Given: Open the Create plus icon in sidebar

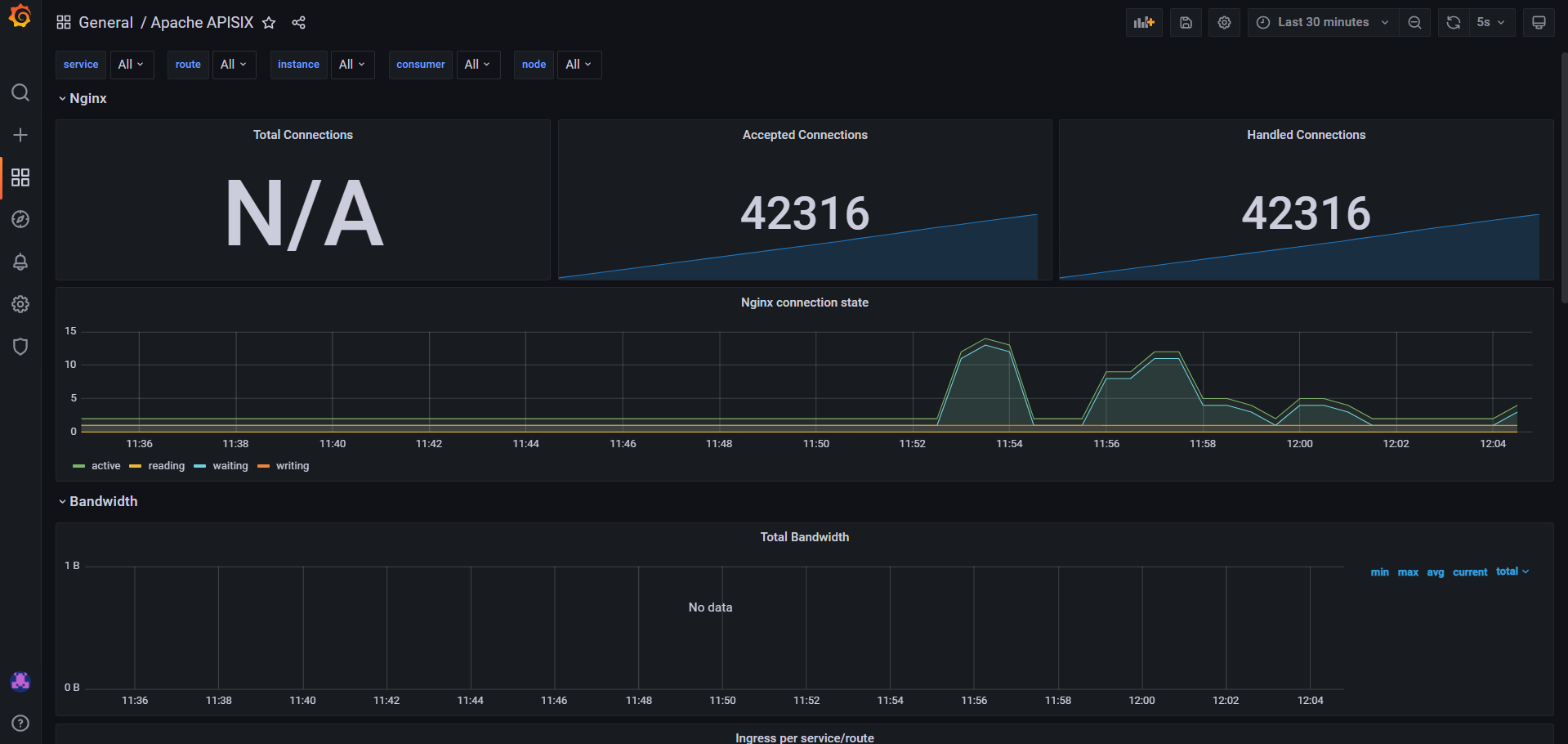Looking at the screenshot, I should (x=20, y=135).
